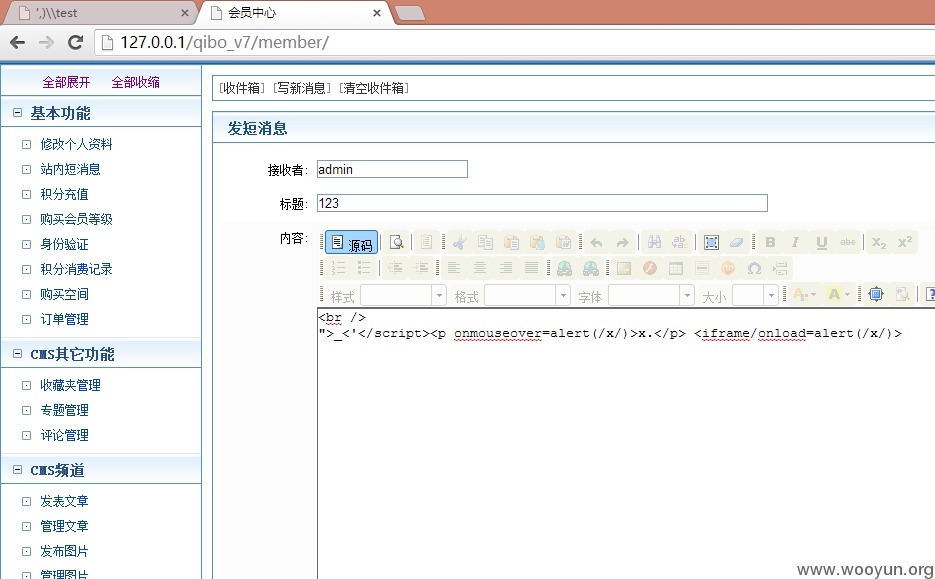Select the 会员中心 browser tab
Screen dimensions: 935x579
point(295,13)
